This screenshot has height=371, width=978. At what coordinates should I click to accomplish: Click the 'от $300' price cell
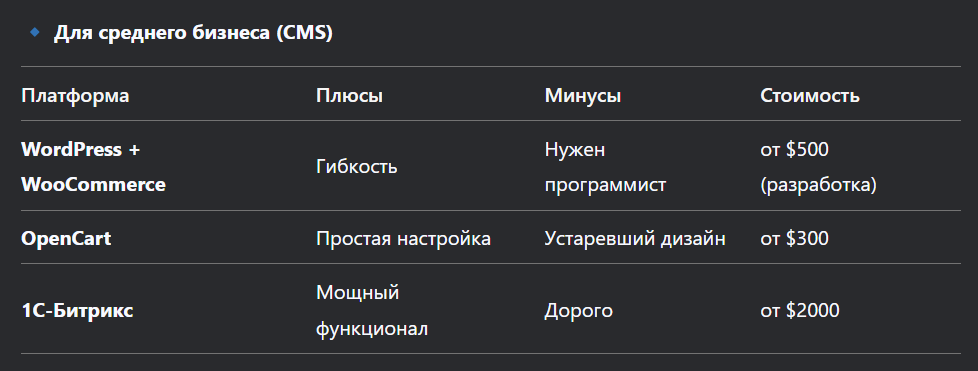[795, 238]
